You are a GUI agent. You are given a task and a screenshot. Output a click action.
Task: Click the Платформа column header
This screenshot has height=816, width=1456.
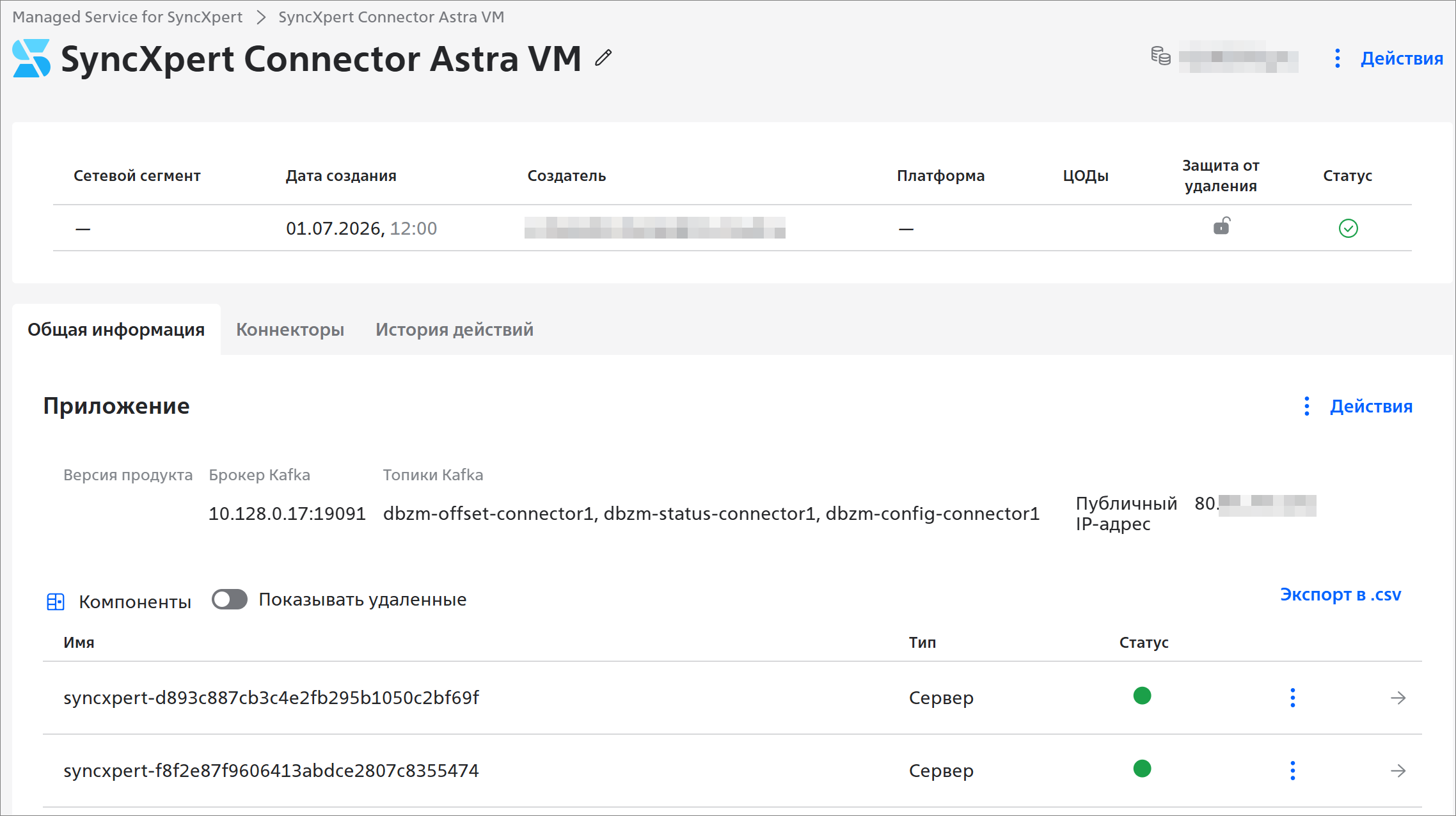(x=940, y=176)
